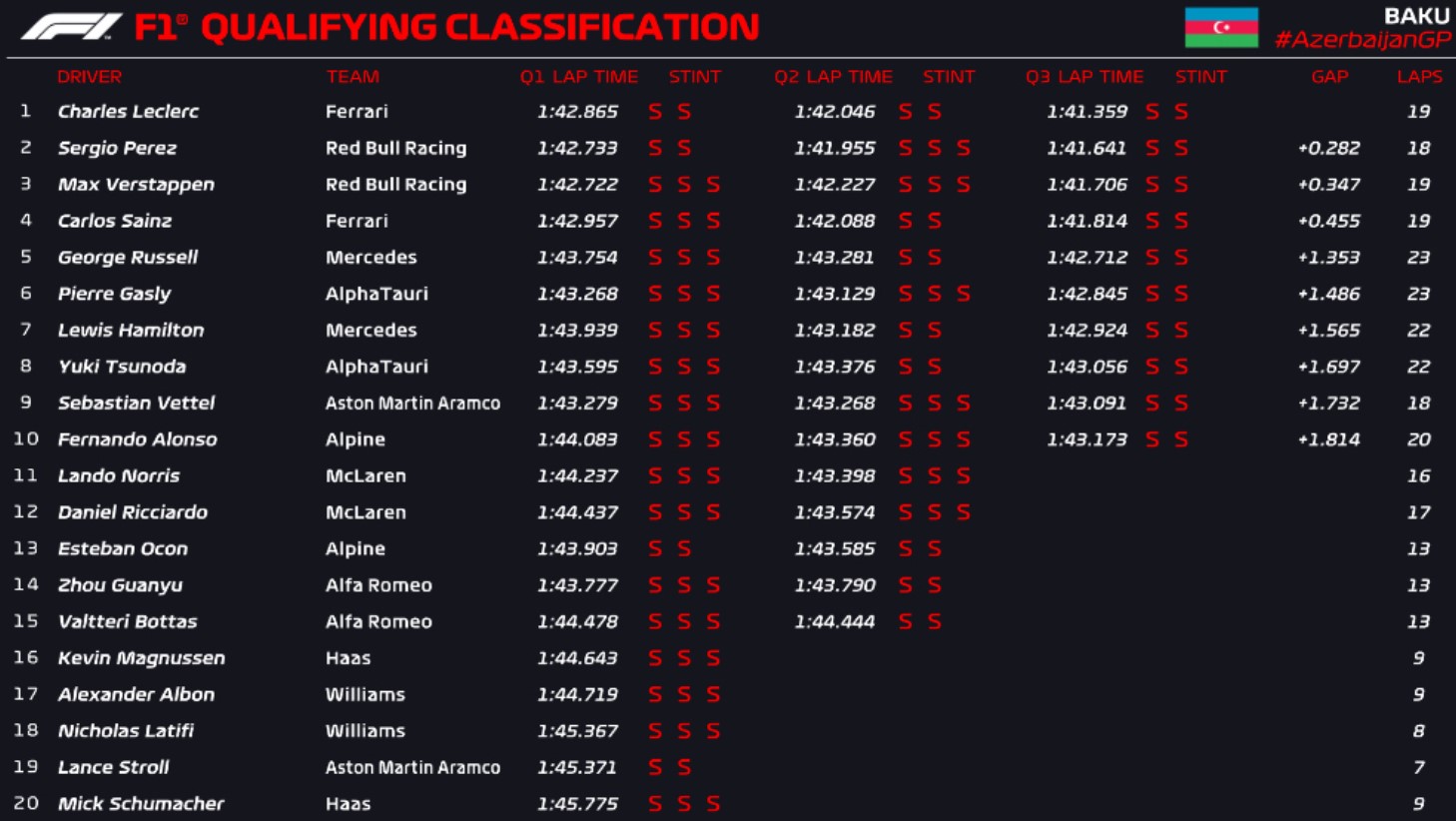Viewport: 1456px width, 821px height.
Task: Select the TEAM column header
Action: 353,77
